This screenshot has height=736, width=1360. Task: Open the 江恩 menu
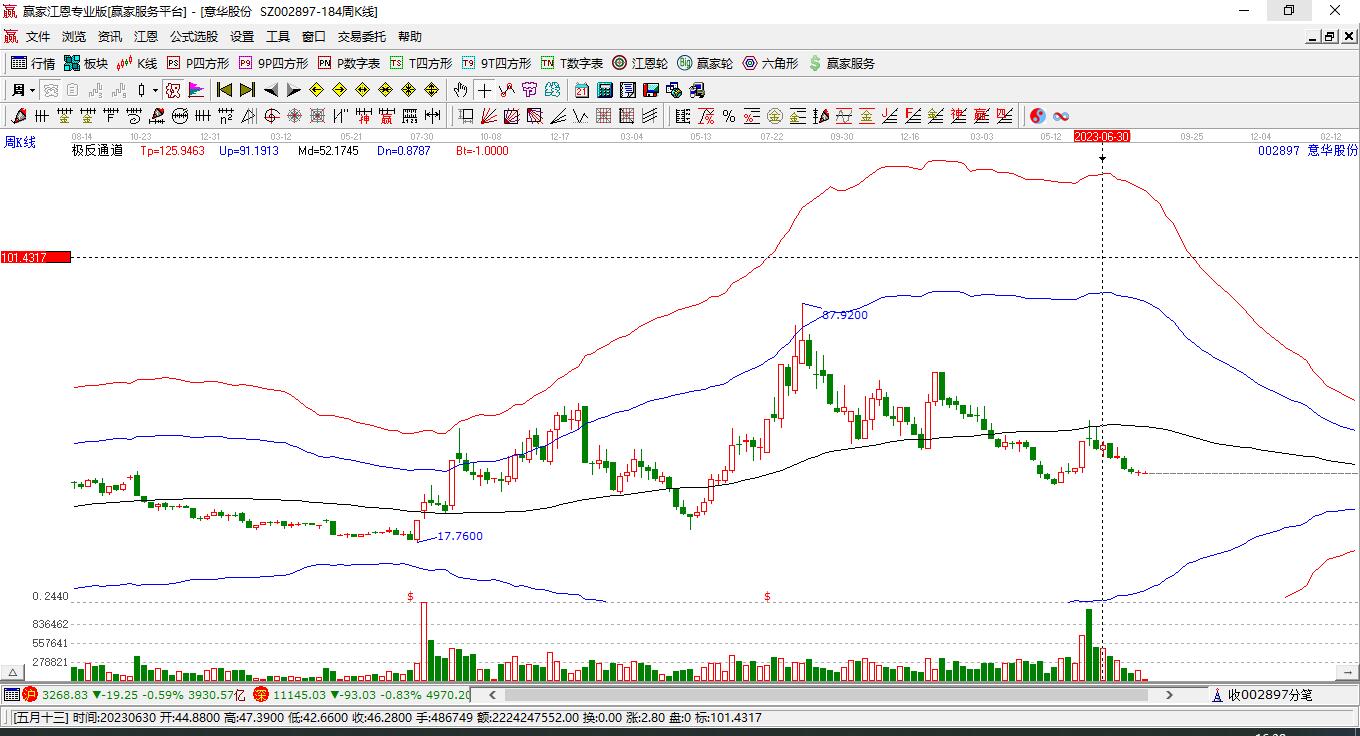pos(146,37)
